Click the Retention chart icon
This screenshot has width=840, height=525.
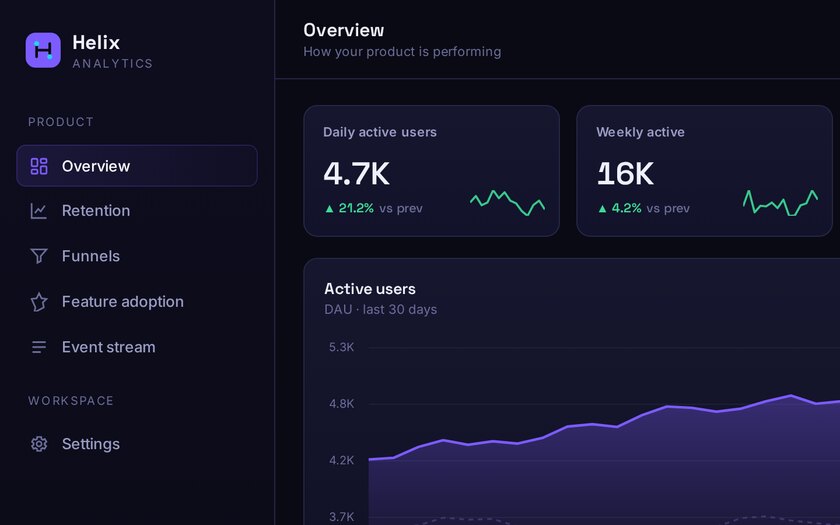39,211
